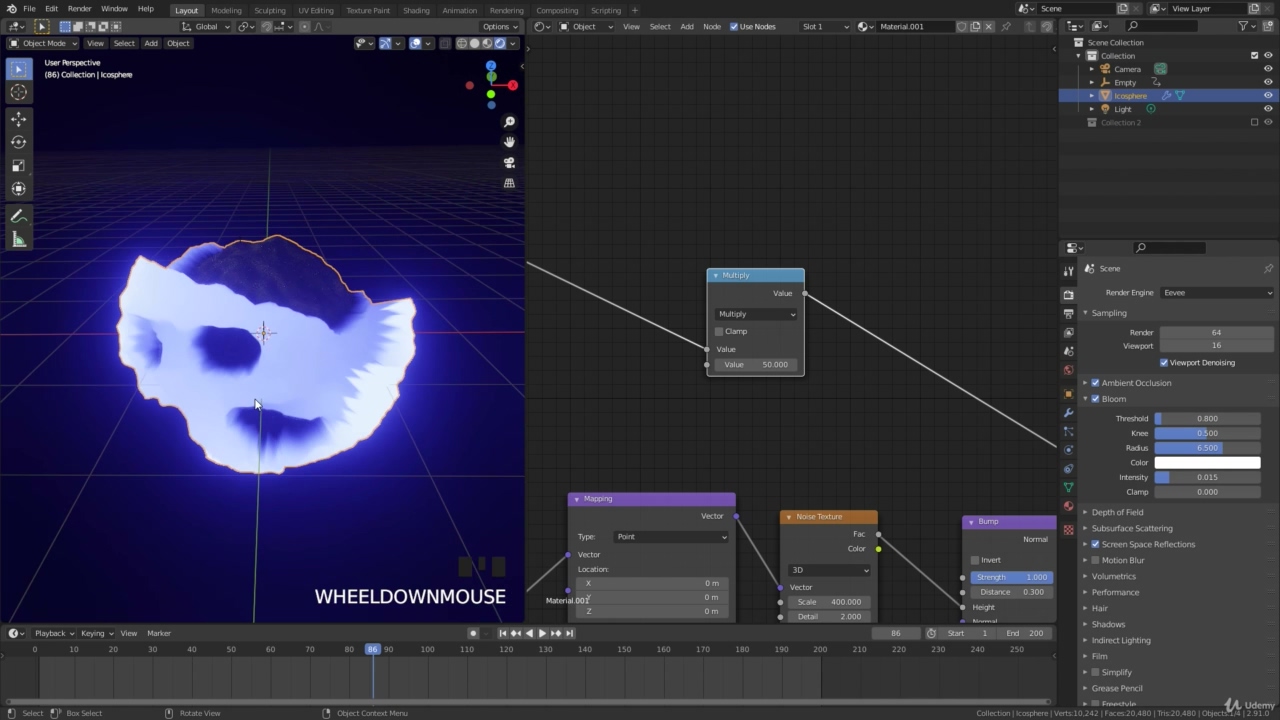Viewport: 1280px width, 720px height.
Task: Enable the Clamp checkbox on Multiply node
Action: click(x=719, y=331)
